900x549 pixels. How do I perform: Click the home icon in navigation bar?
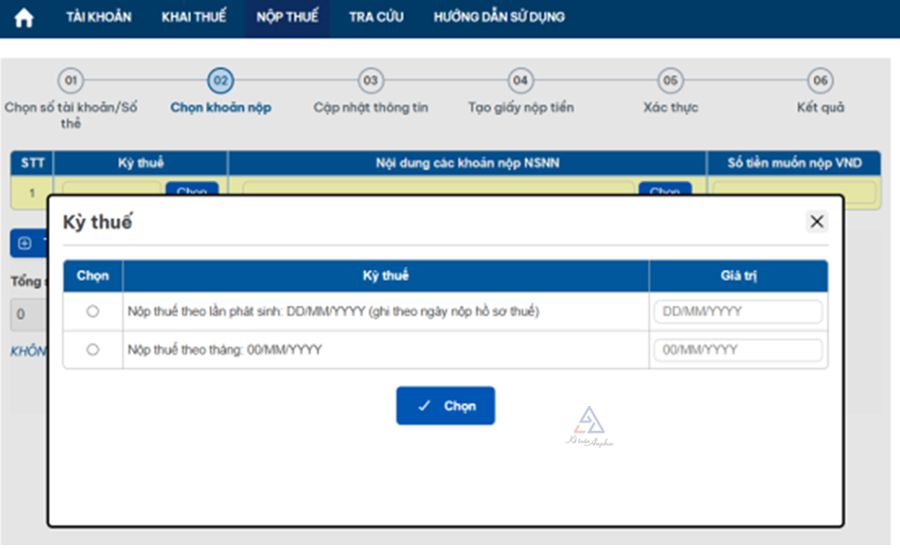pos(24,18)
